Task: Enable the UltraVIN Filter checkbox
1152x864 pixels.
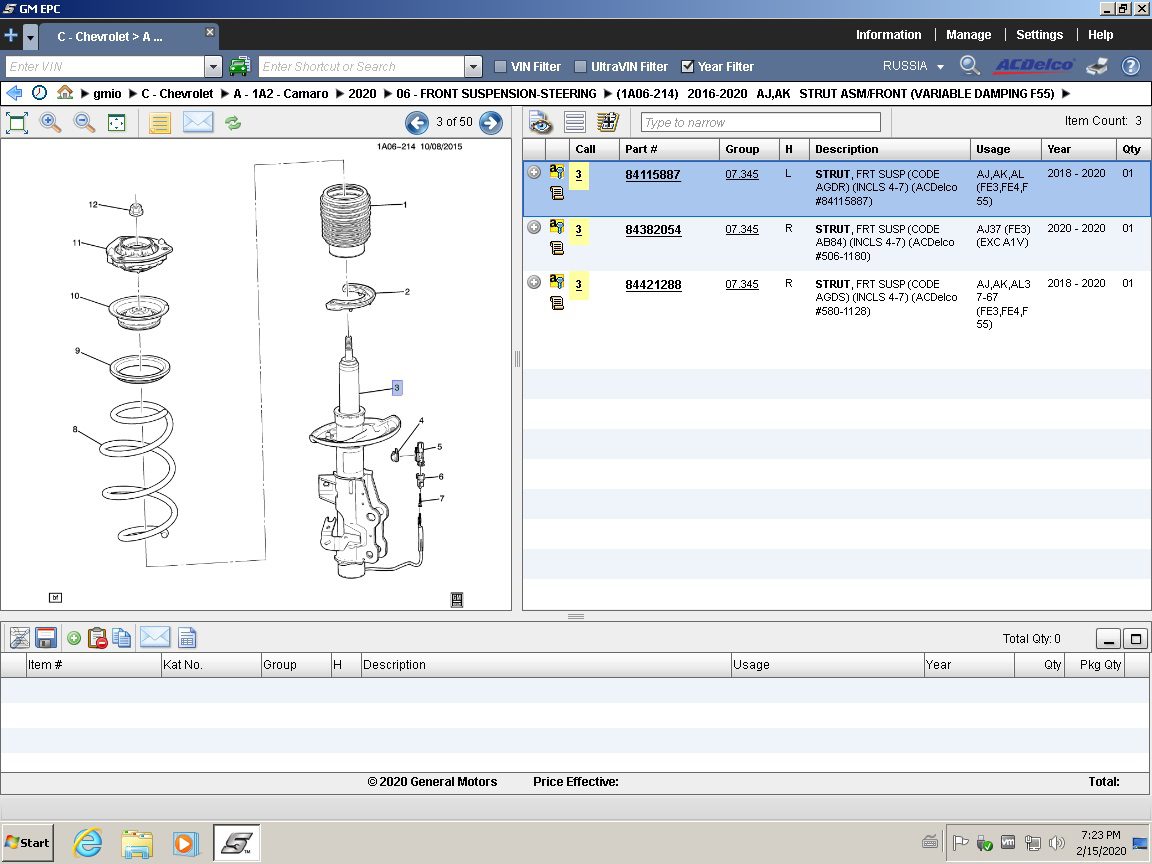Action: point(581,67)
